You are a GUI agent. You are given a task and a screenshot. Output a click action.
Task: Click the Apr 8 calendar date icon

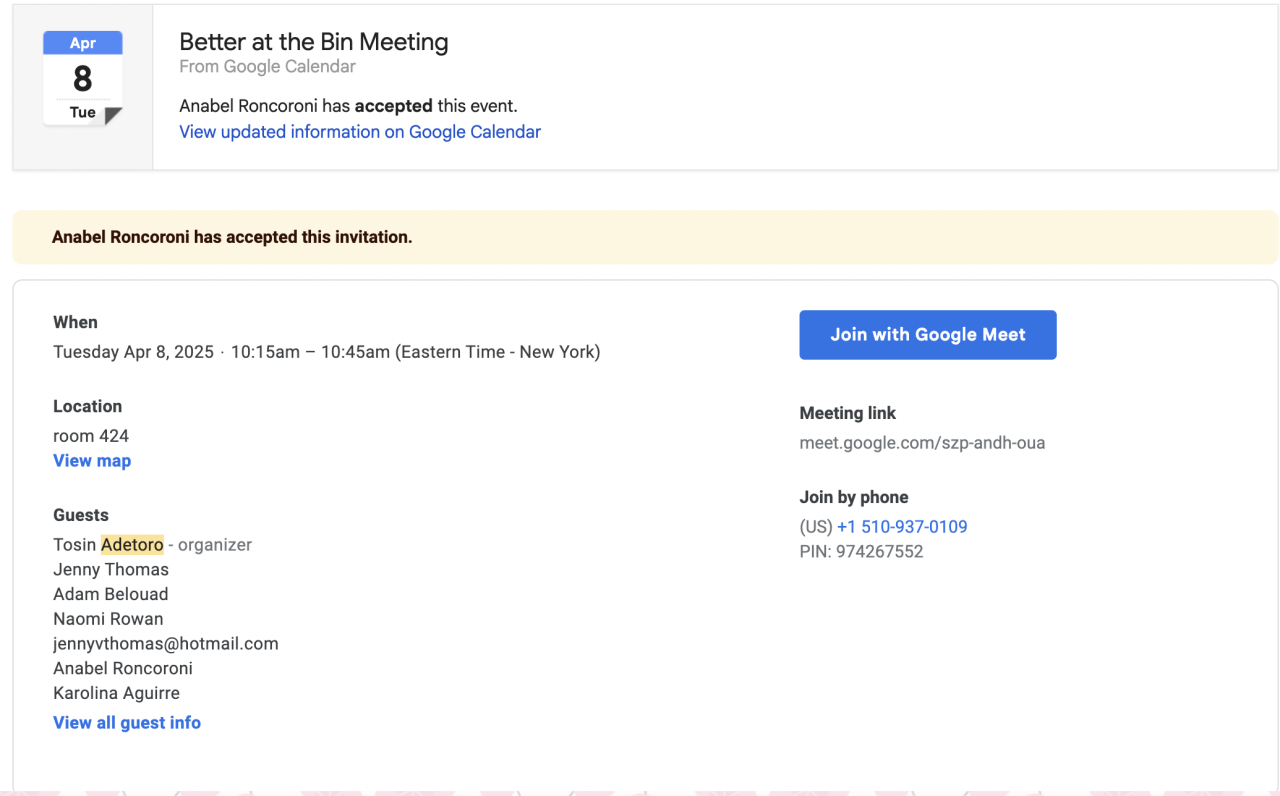click(x=82, y=78)
